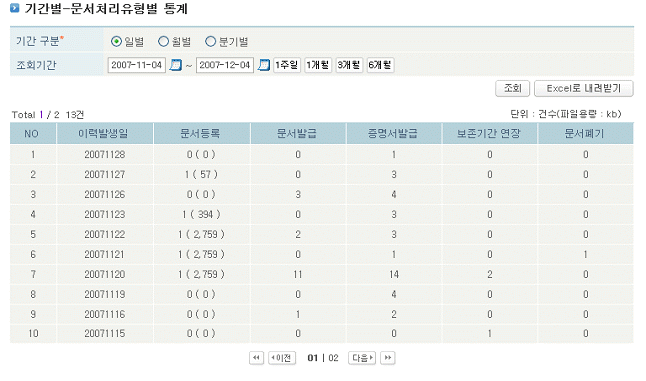Select current page 01
The height and width of the screenshot is (381, 646).
[313, 358]
